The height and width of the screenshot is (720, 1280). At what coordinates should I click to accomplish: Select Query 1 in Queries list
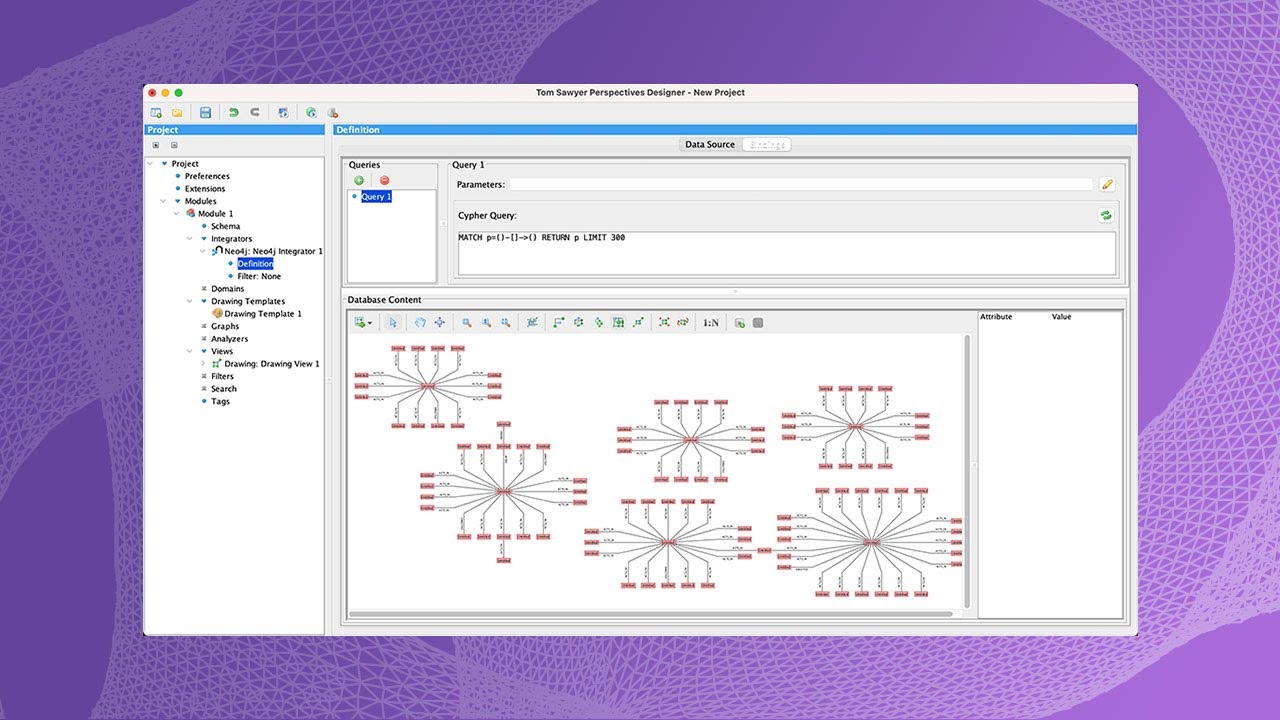point(376,197)
